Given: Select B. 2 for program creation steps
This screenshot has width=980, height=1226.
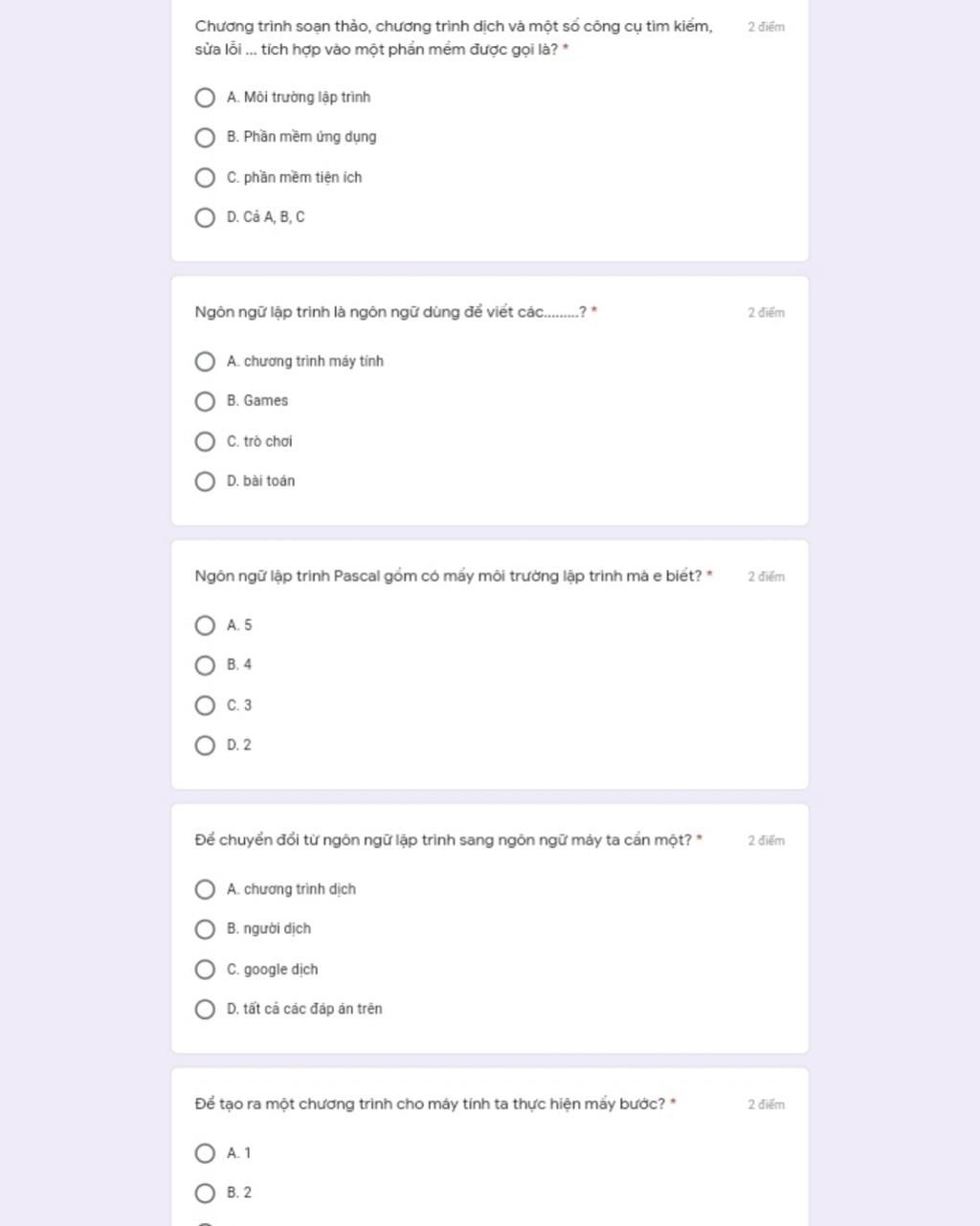Looking at the screenshot, I should pyautogui.click(x=205, y=1193).
